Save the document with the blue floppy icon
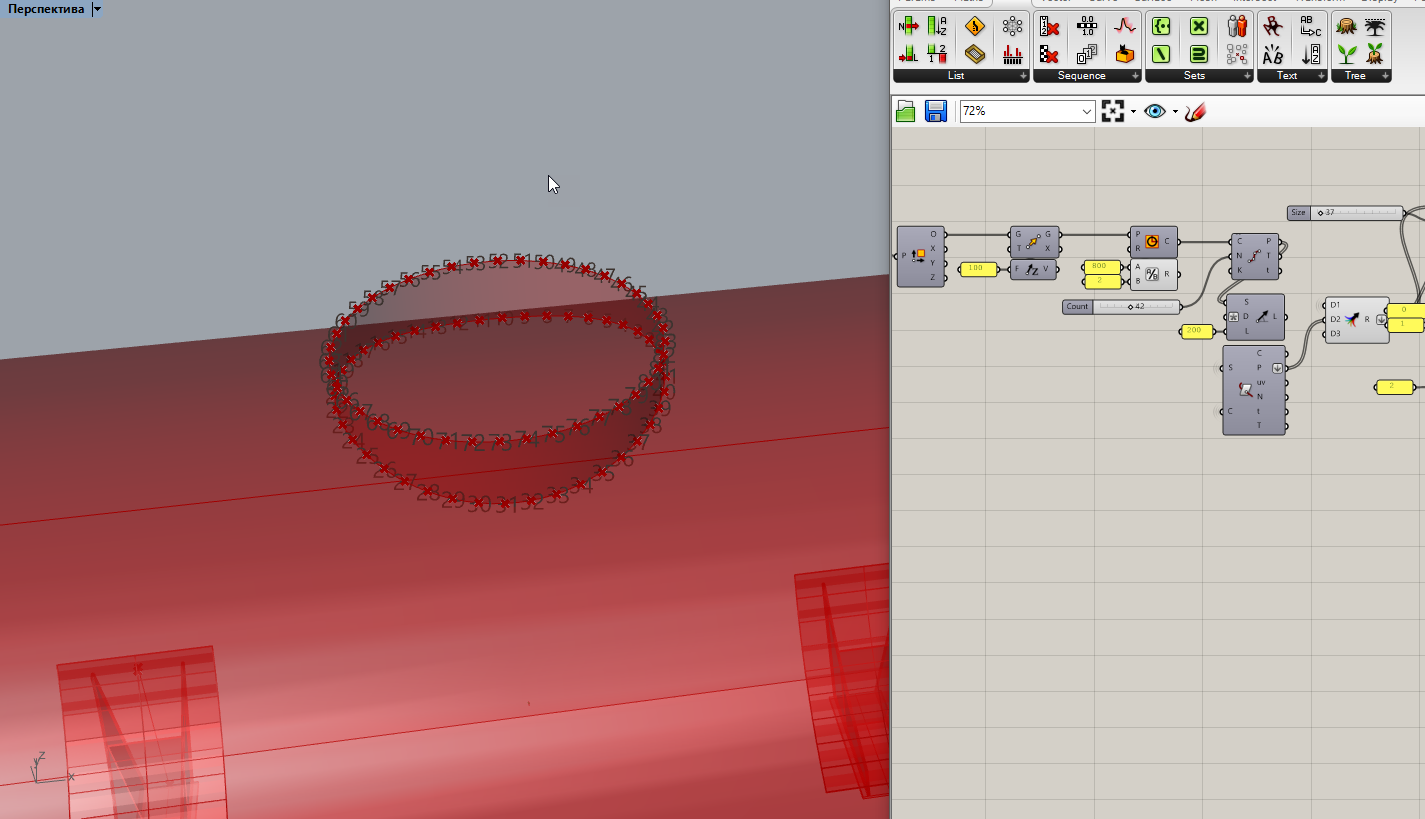This screenshot has width=1425, height=819. [936, 111]
